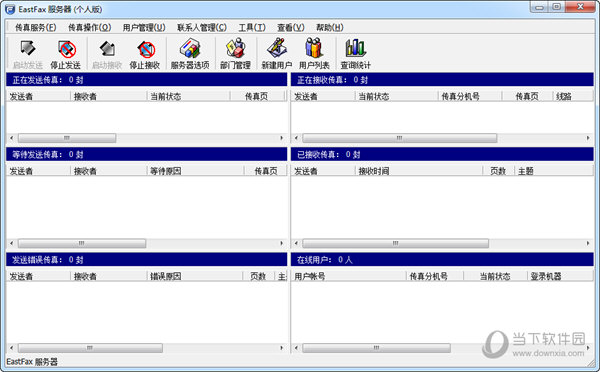Sort 在线用户 list by 当前状态 column
Screen dimensions: 600x372
[495, 276]
